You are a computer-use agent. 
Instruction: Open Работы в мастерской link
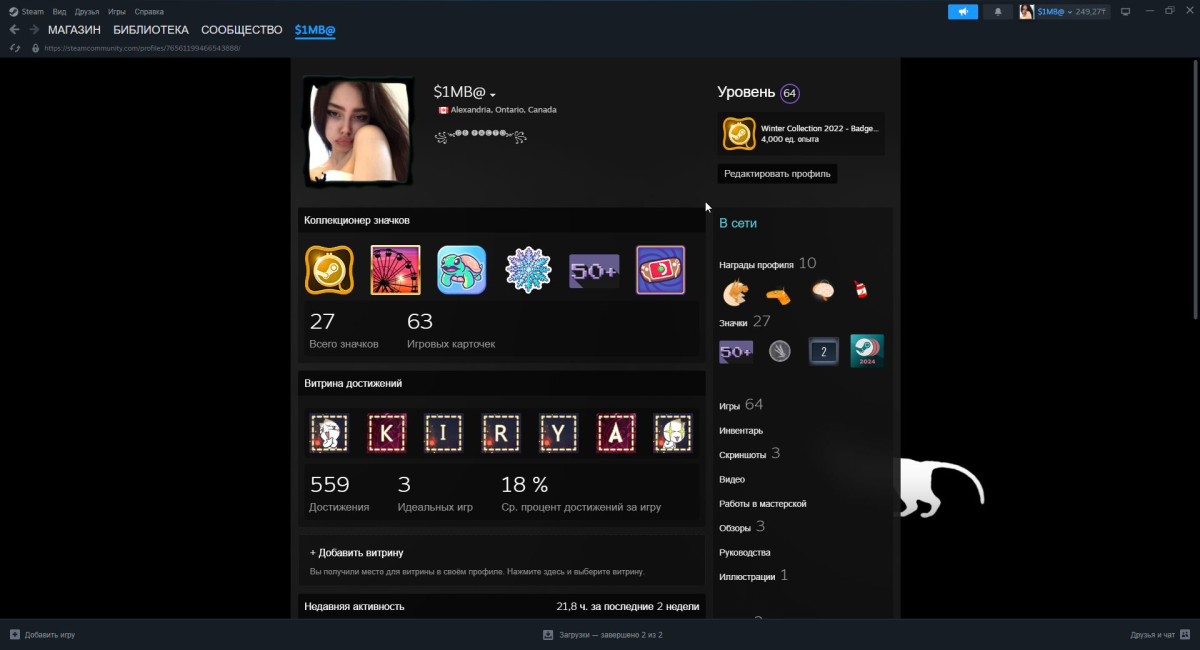click(x=763, y=504)
